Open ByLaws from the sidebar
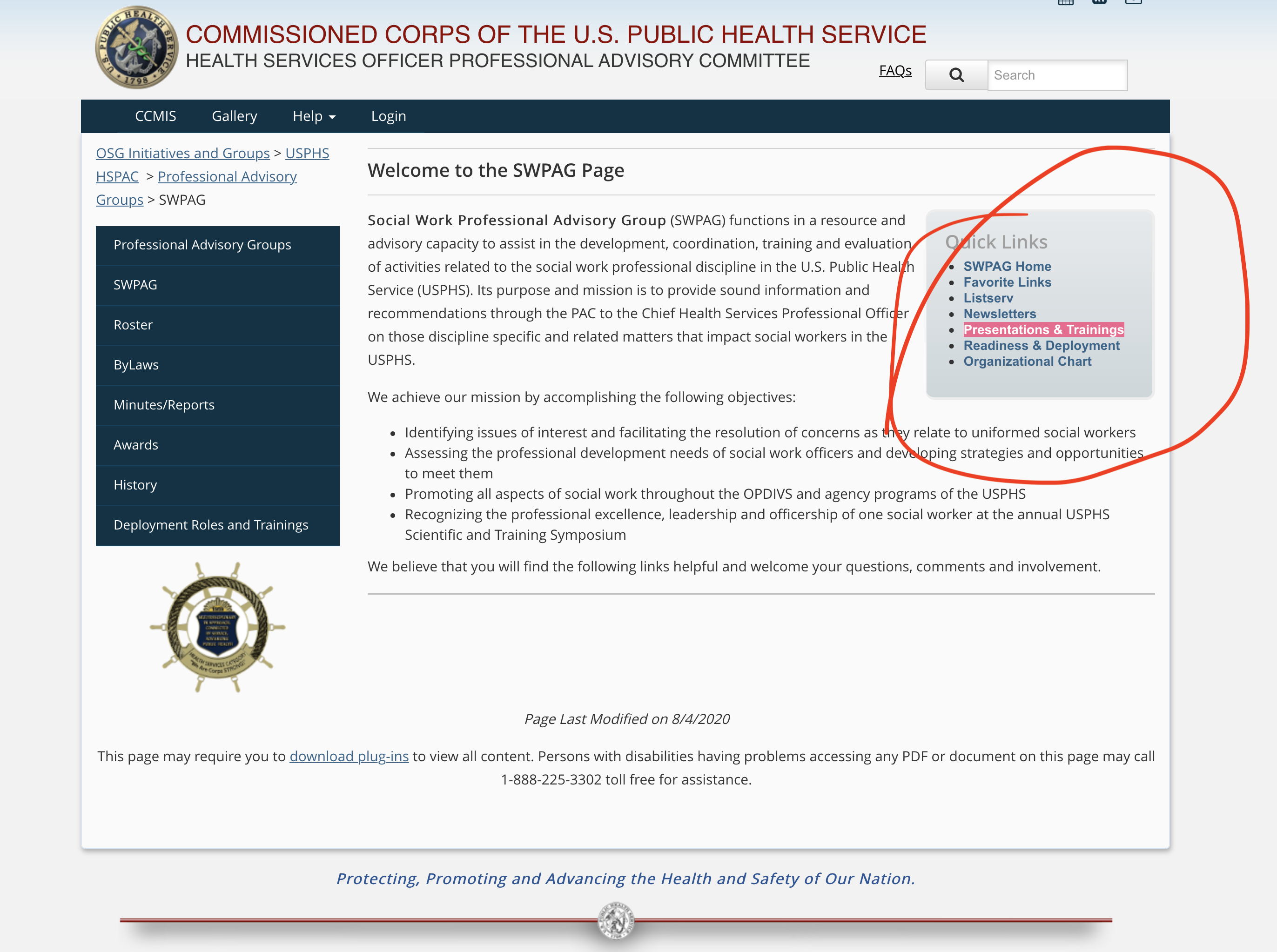Screen dimensions: 1277x952 [218, 365]
